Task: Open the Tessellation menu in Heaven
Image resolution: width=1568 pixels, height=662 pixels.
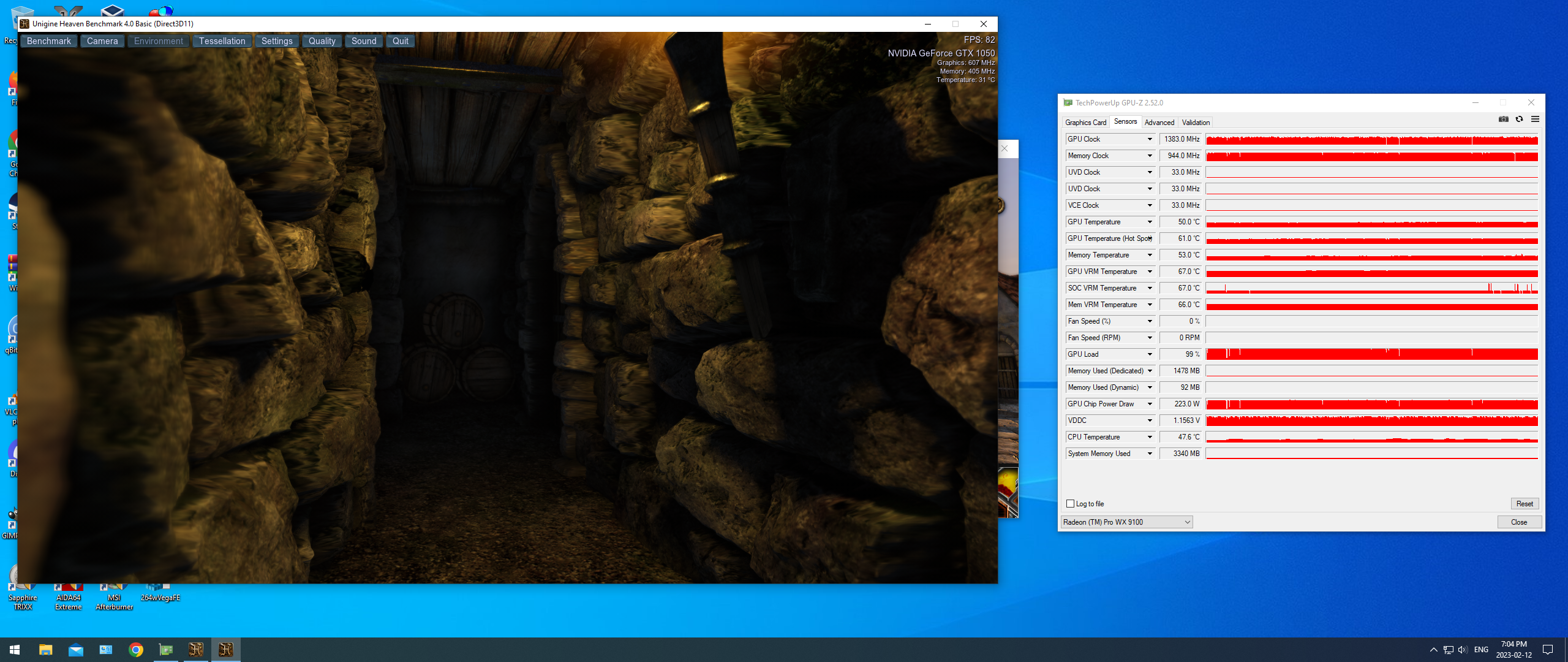Action: 222,41
